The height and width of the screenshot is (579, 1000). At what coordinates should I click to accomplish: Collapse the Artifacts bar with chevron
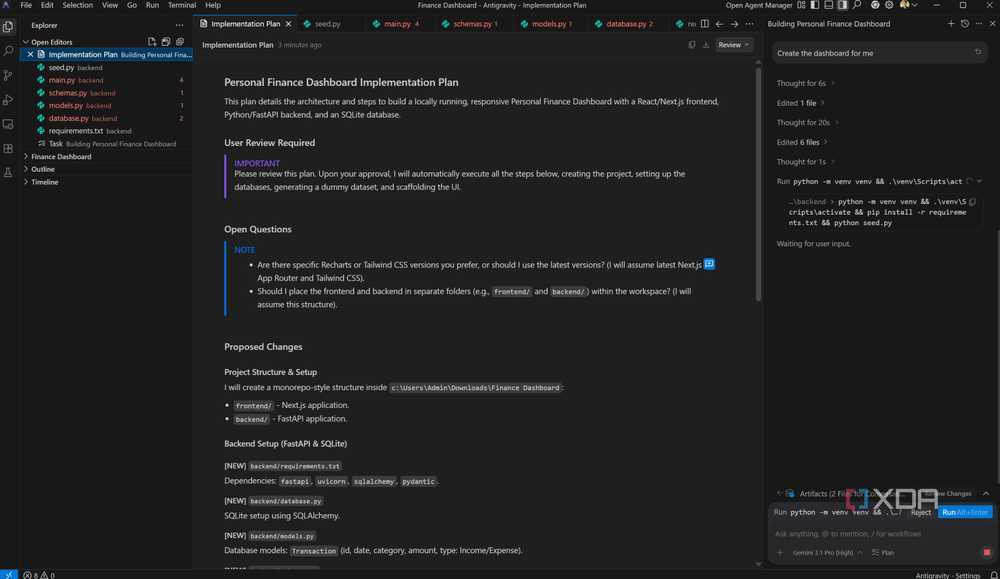(986, 494)
